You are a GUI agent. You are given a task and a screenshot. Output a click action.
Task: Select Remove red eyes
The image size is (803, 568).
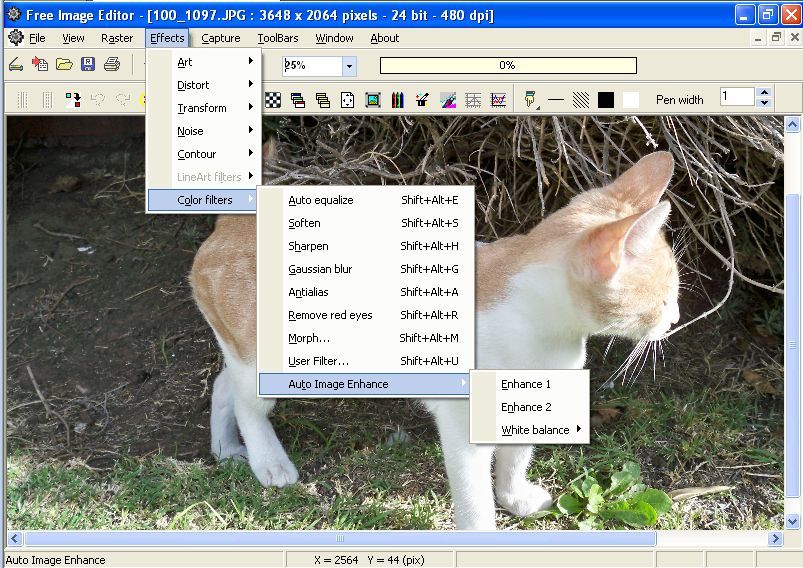pyautogui.click(x=367, y=315)
